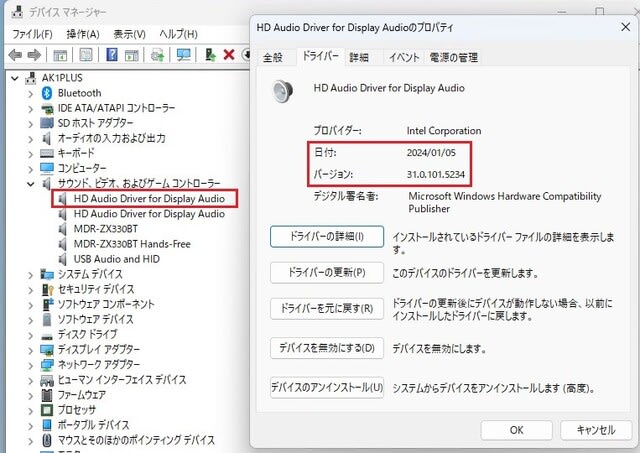Click the green-arrow device toolbar icon
The image size is (640, 453).
(x=210, y=55)
